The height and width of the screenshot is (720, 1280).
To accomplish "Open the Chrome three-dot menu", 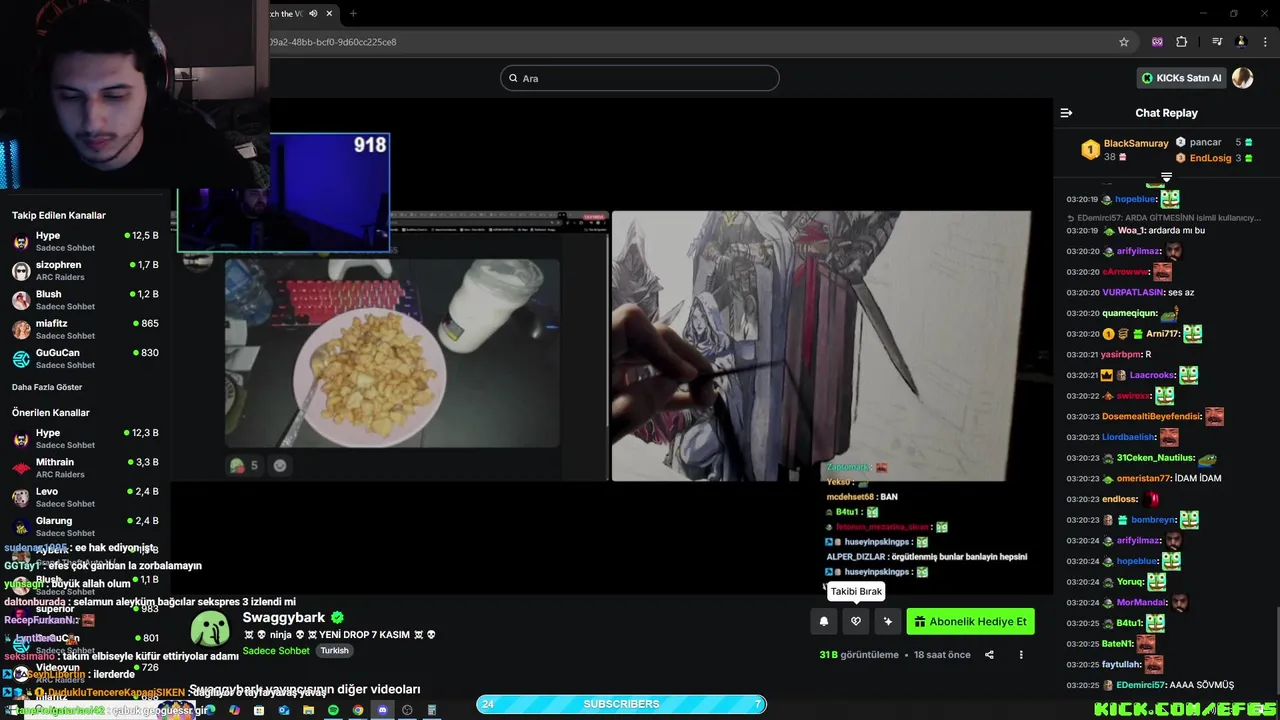I will [1266, 42].
